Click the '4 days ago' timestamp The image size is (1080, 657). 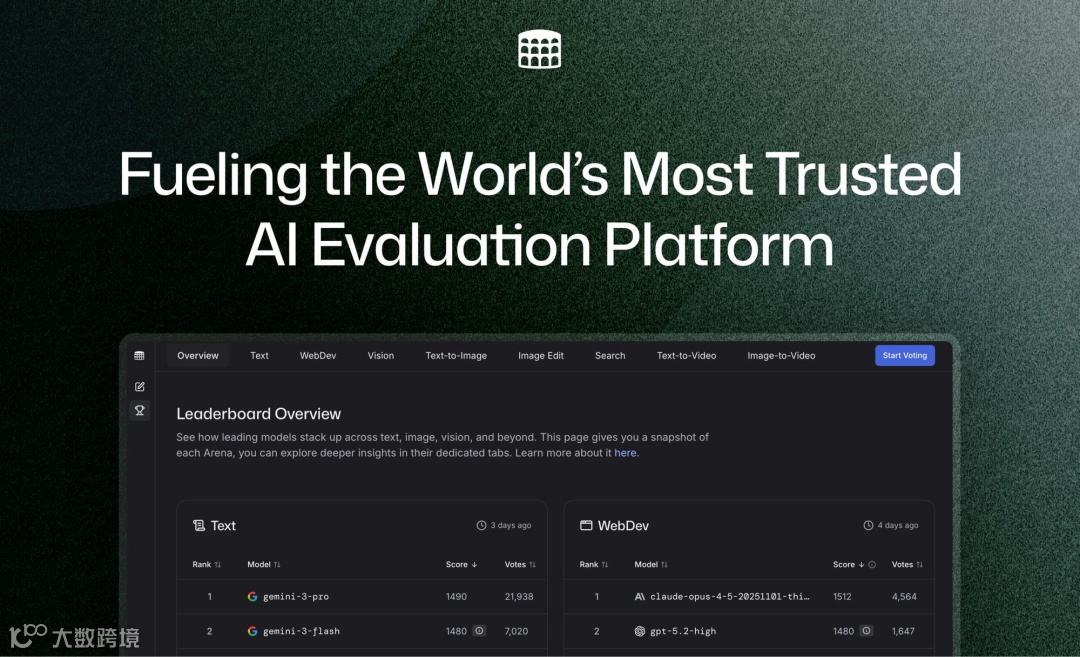pyautogui.click(x=897, y=525)
